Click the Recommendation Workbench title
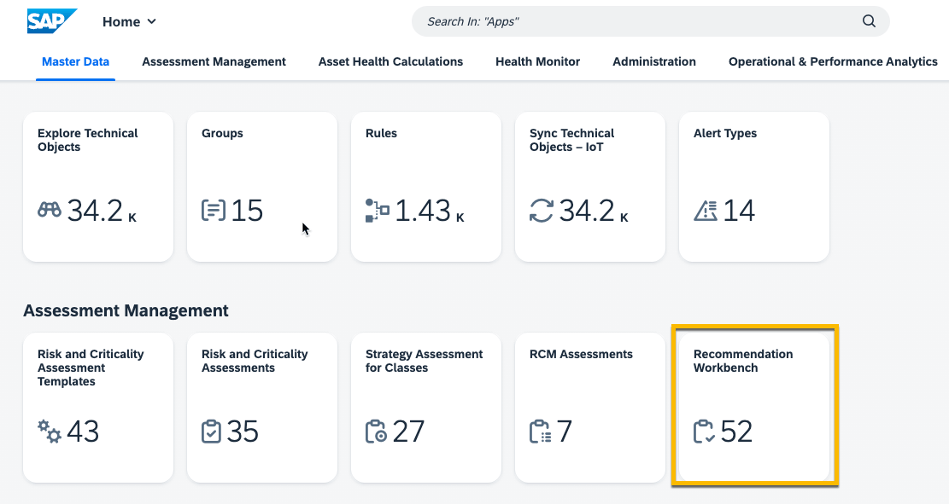This screenshot has width=950, height=504. pos(743,361)
